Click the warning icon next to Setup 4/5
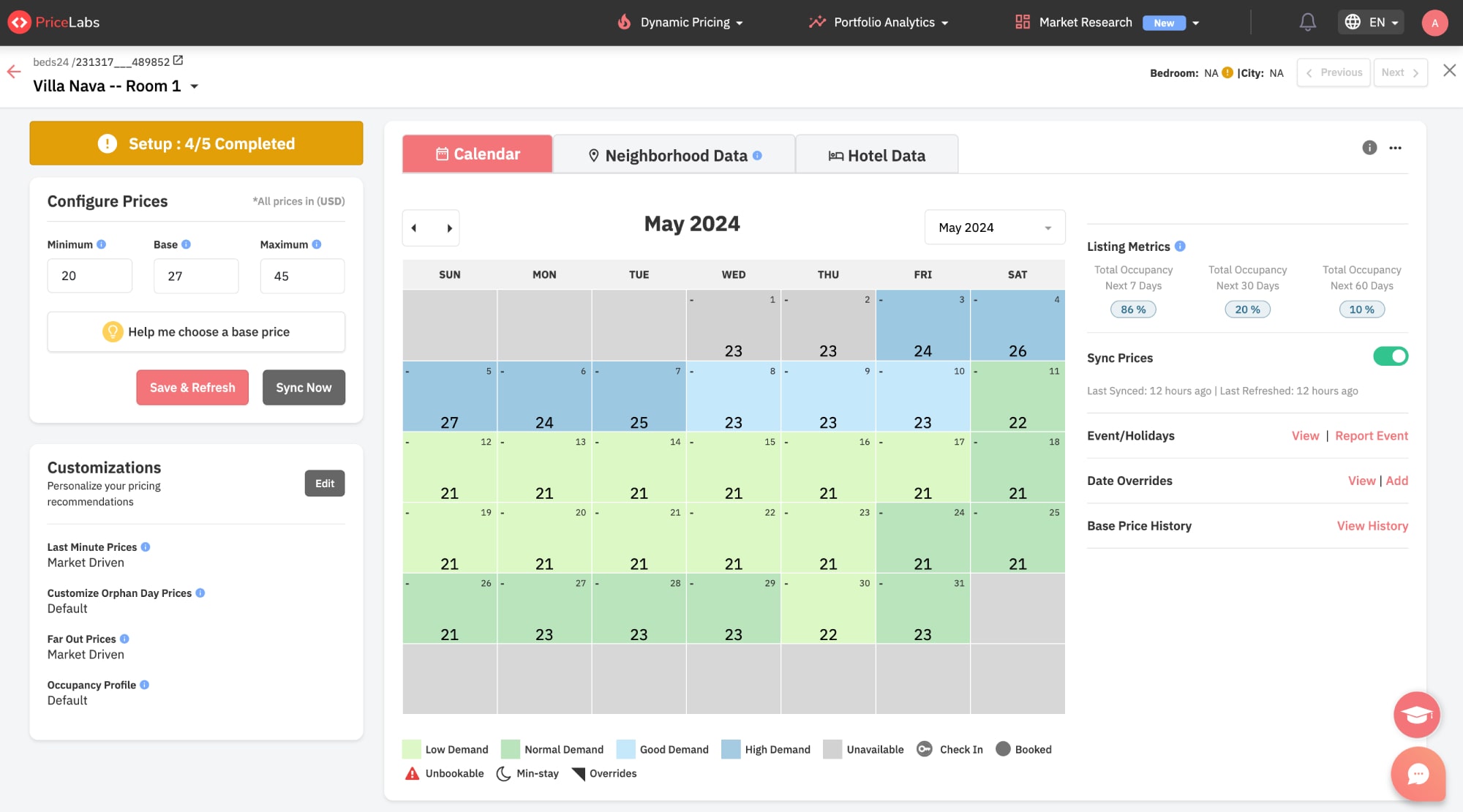This screenshot has height=812, width=1463. coord(106,142)
